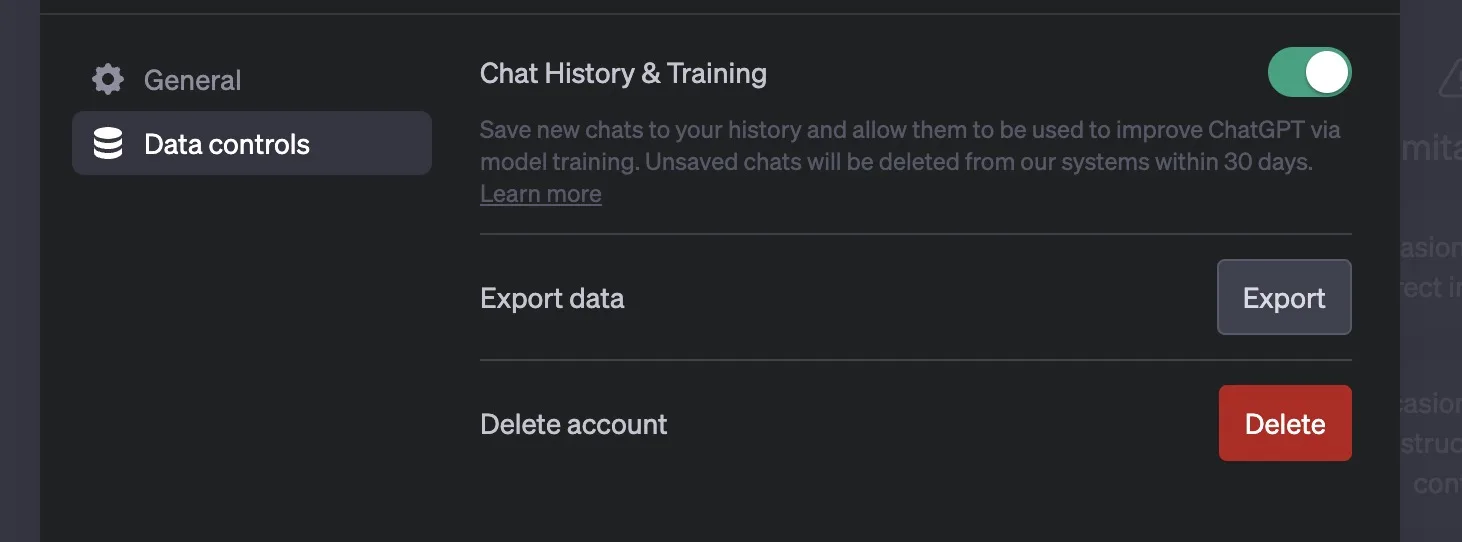The width and height of the screenshot is (1462, 542).
Task: Click the Delete account label
Action: (x=573, y=424)
